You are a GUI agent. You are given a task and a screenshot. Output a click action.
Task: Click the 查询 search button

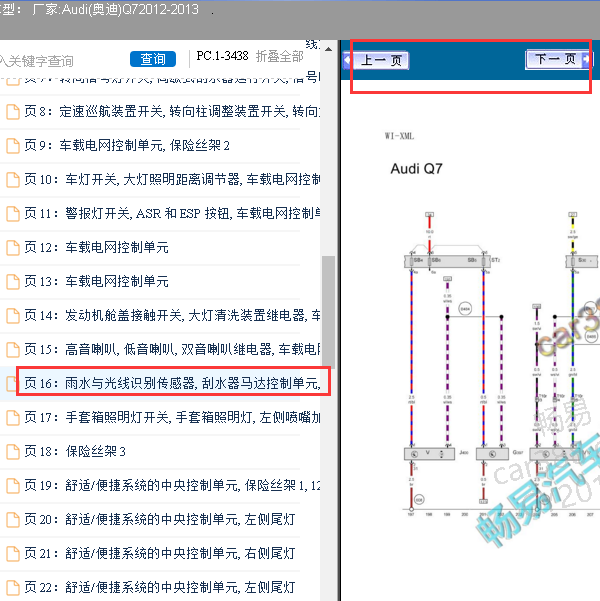click(153, 59)
